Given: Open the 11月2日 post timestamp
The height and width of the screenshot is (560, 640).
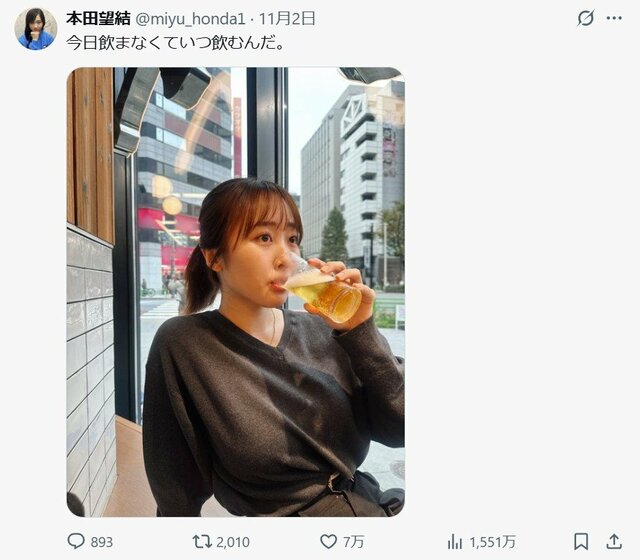Looking at the screenshot, I should point(289,18).
